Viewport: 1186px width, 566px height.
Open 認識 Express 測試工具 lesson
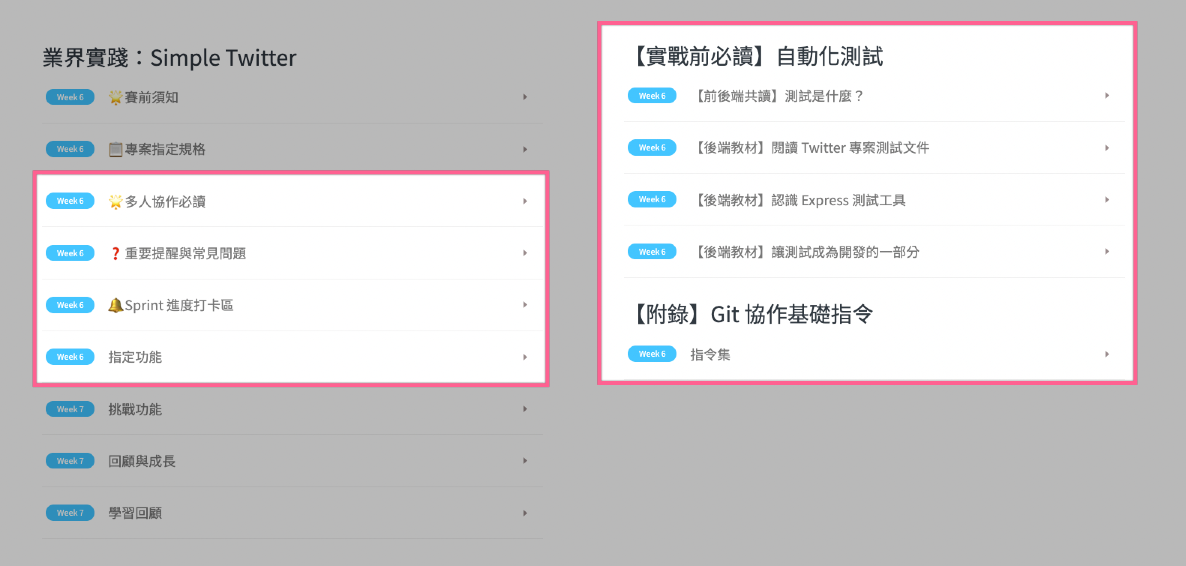pos(798,200)
